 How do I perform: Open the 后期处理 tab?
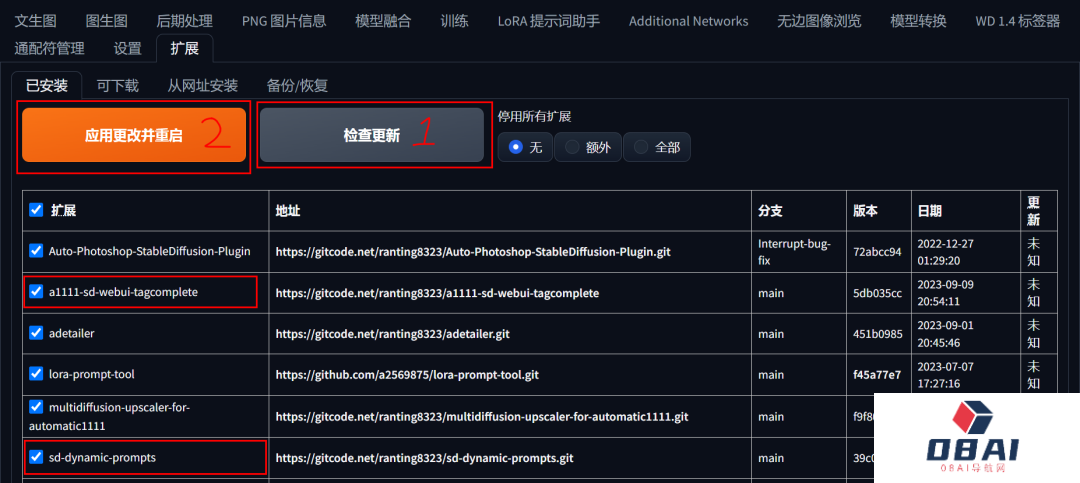pyautogui.click(x=185, y=21)
